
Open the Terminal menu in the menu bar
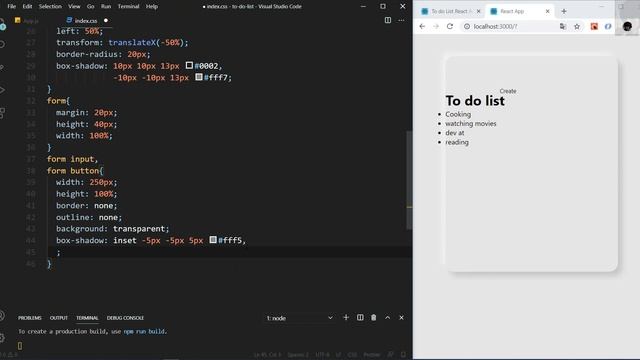click(128, 7)
